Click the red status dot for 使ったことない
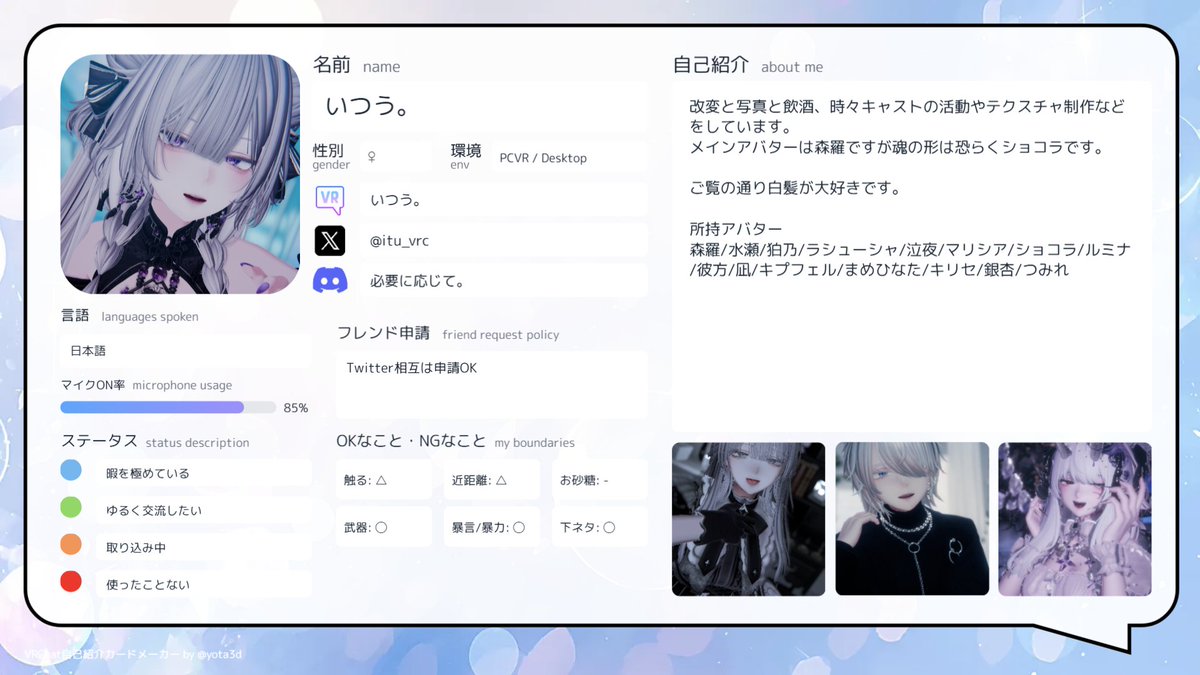1200x675 pixels. [70, 582]
